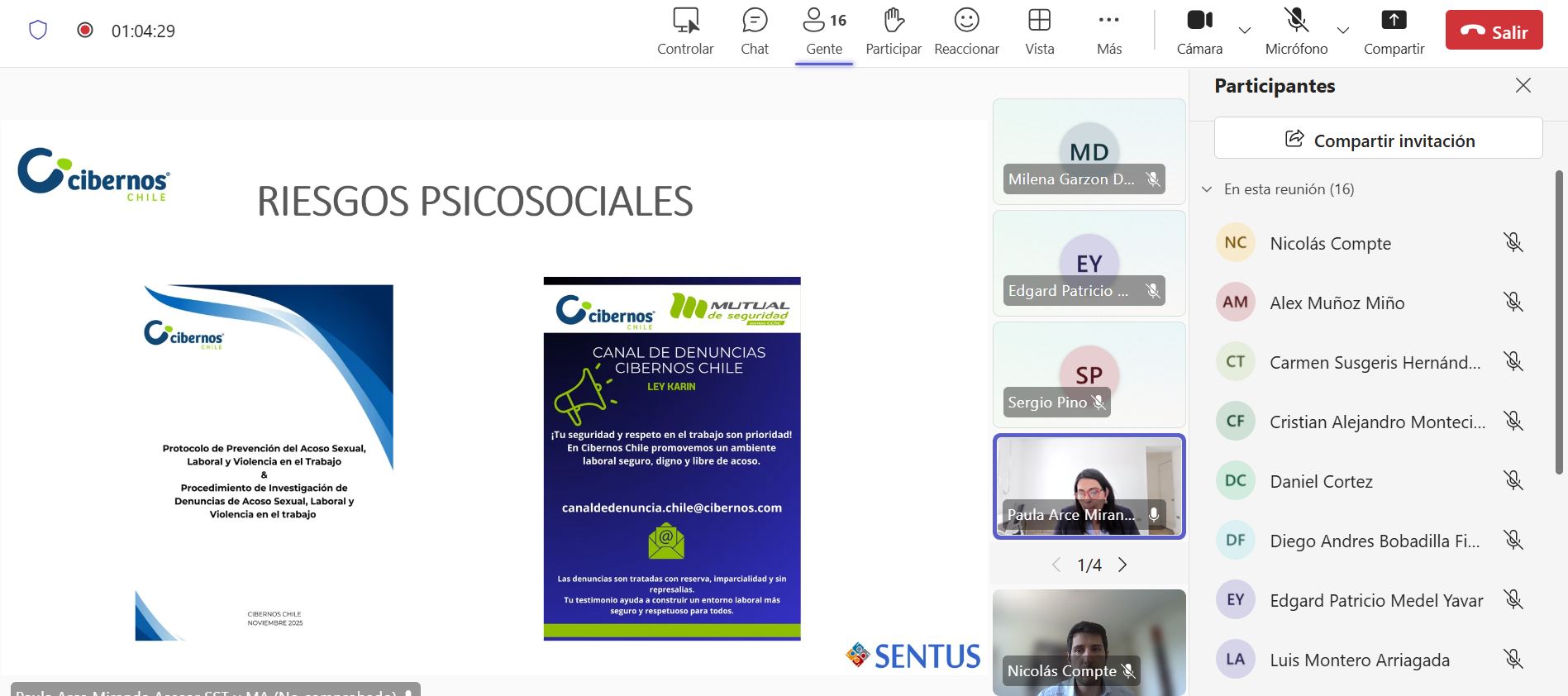Expand the camera options dropdown arrow
The height and width of the screenshot is (696, 1568).
pos(1244,31)
